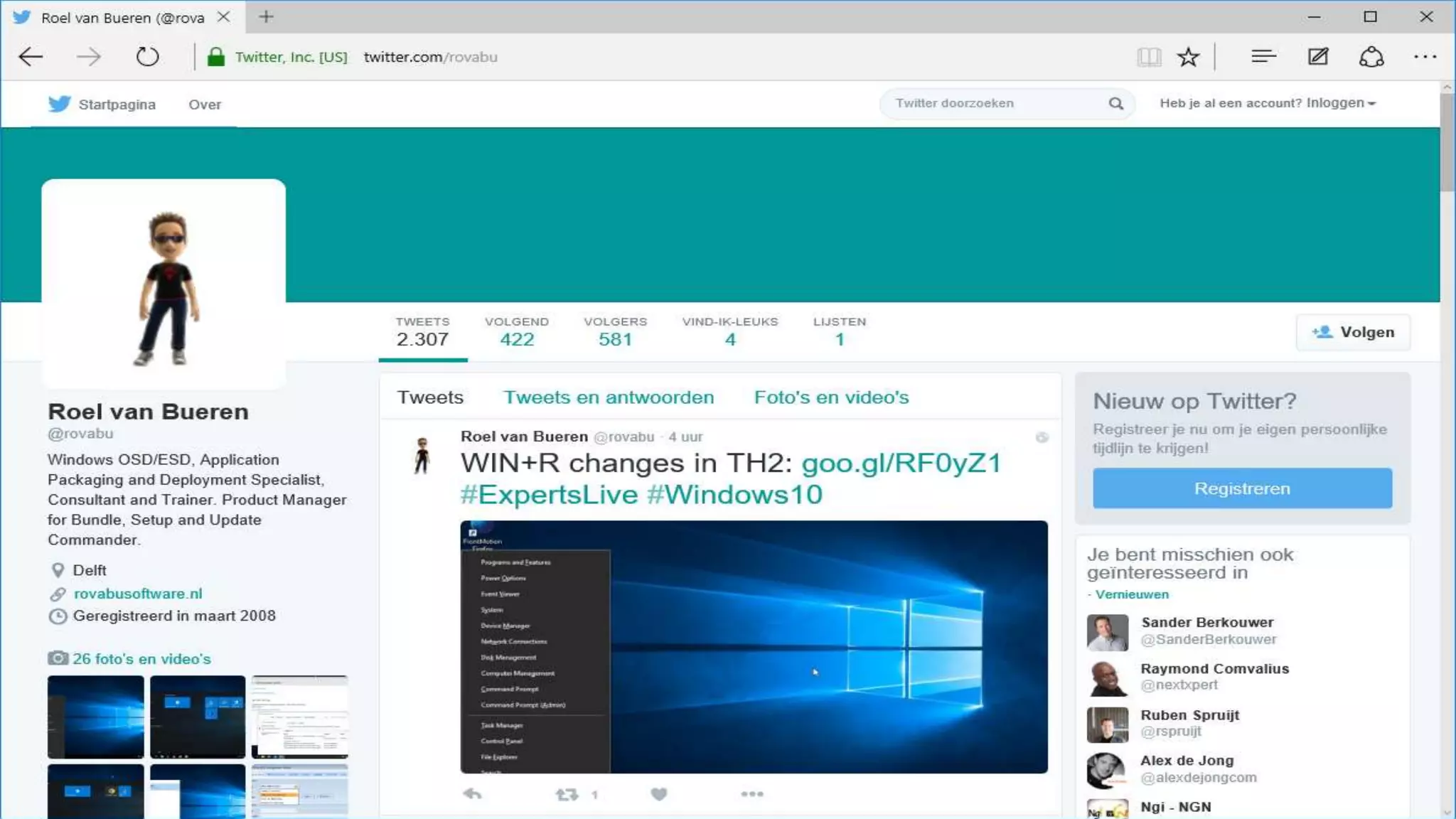
Task: Go back with the browser back arrow
Action: 31,57
